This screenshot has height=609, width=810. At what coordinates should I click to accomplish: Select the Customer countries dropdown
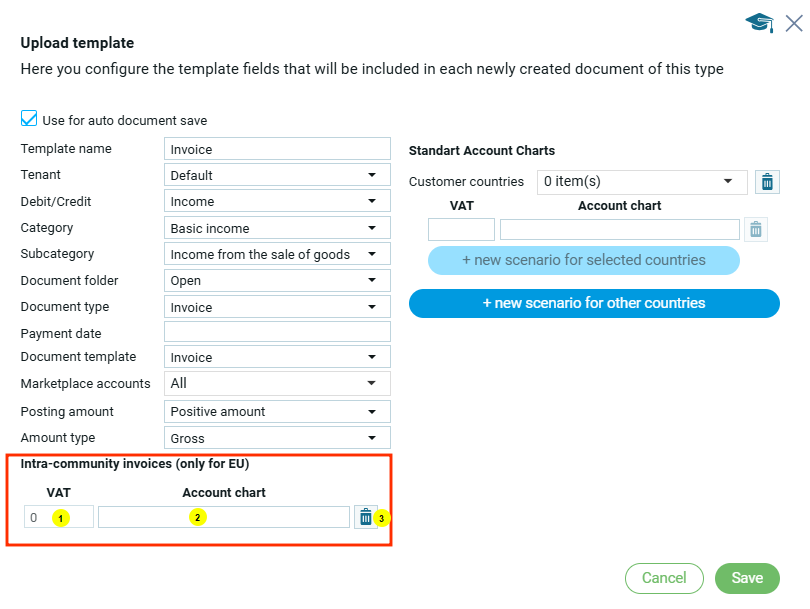pos(641,182)
